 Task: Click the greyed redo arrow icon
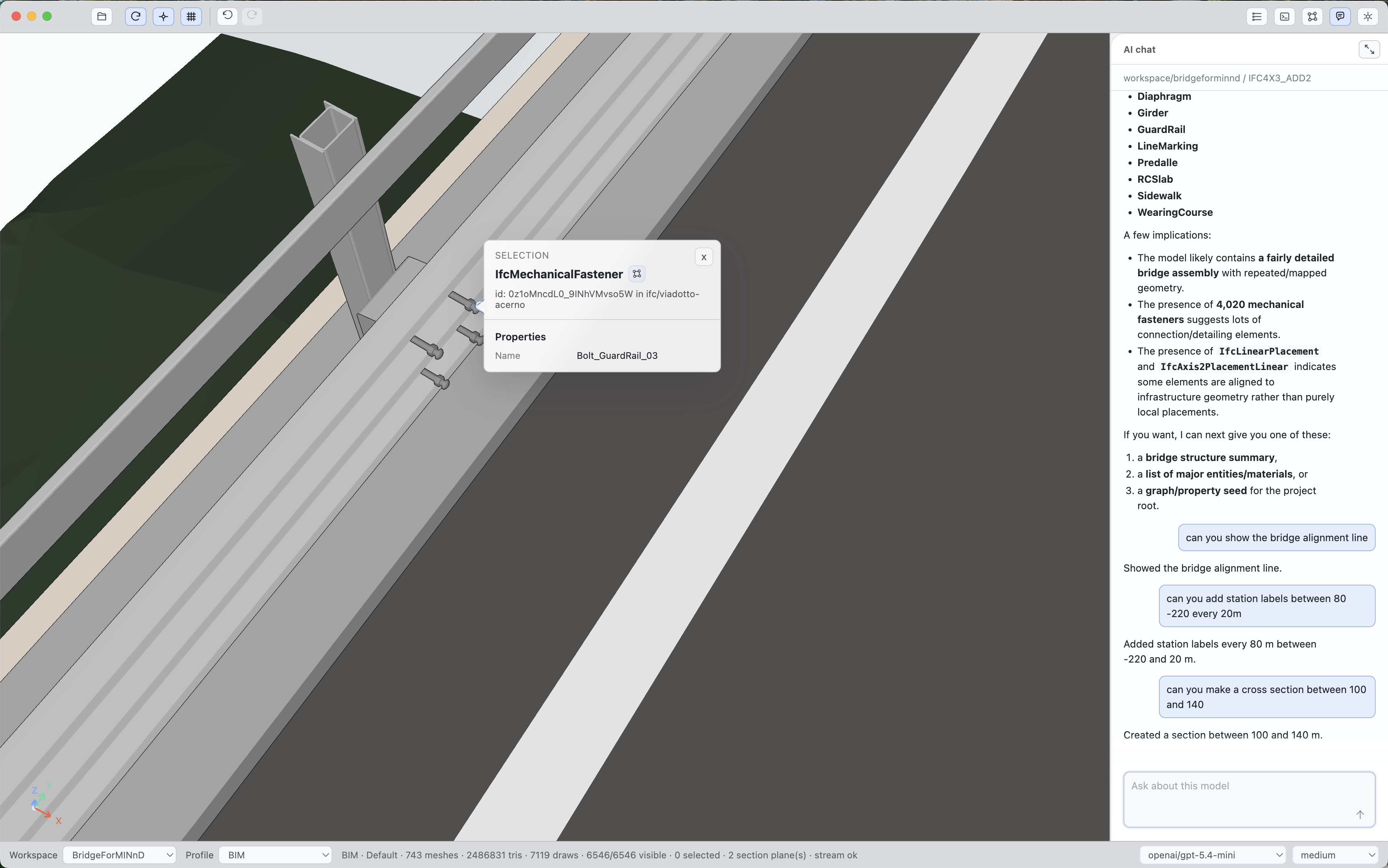(252, 16)
